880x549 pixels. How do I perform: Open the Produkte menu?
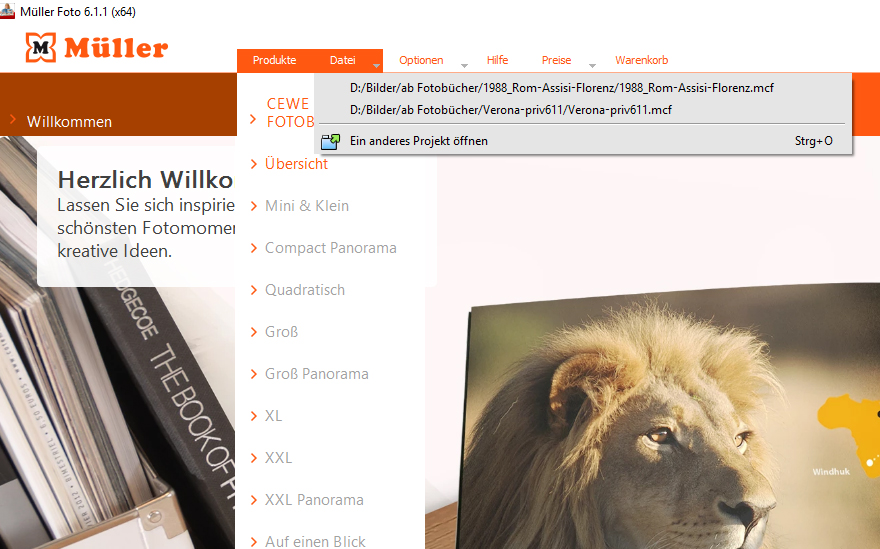pos(274,60)
